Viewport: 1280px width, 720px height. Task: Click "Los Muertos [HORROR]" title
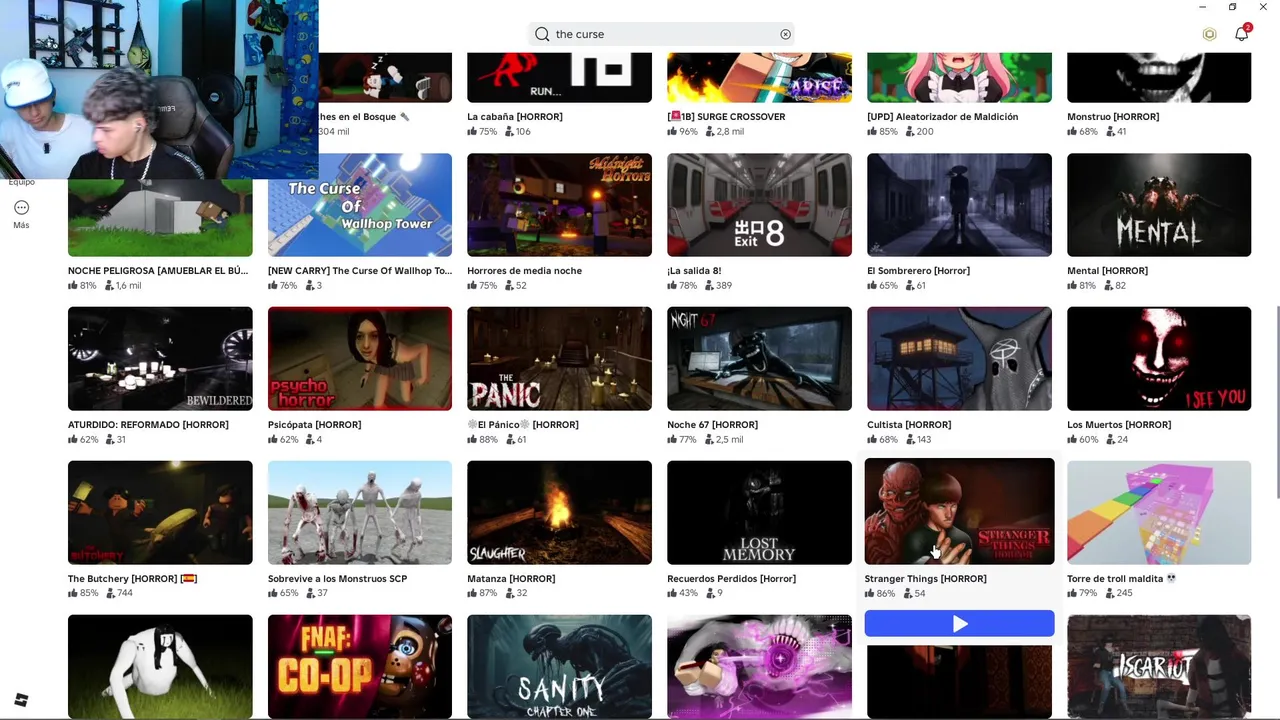click(1119, 425)
